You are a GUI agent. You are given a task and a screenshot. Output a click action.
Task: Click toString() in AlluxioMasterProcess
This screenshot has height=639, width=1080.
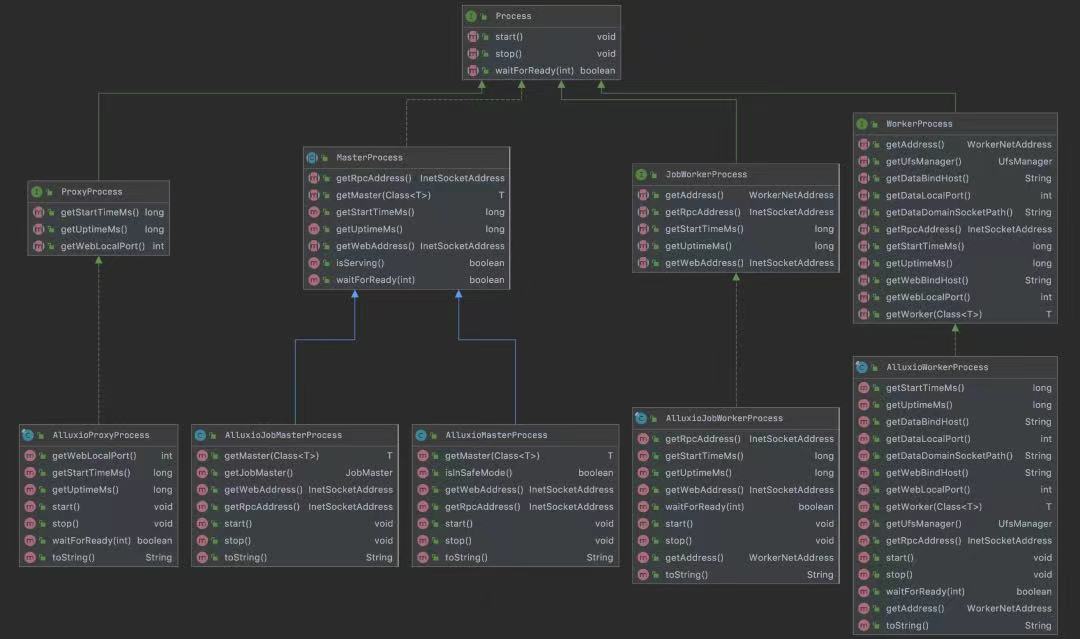466,558
